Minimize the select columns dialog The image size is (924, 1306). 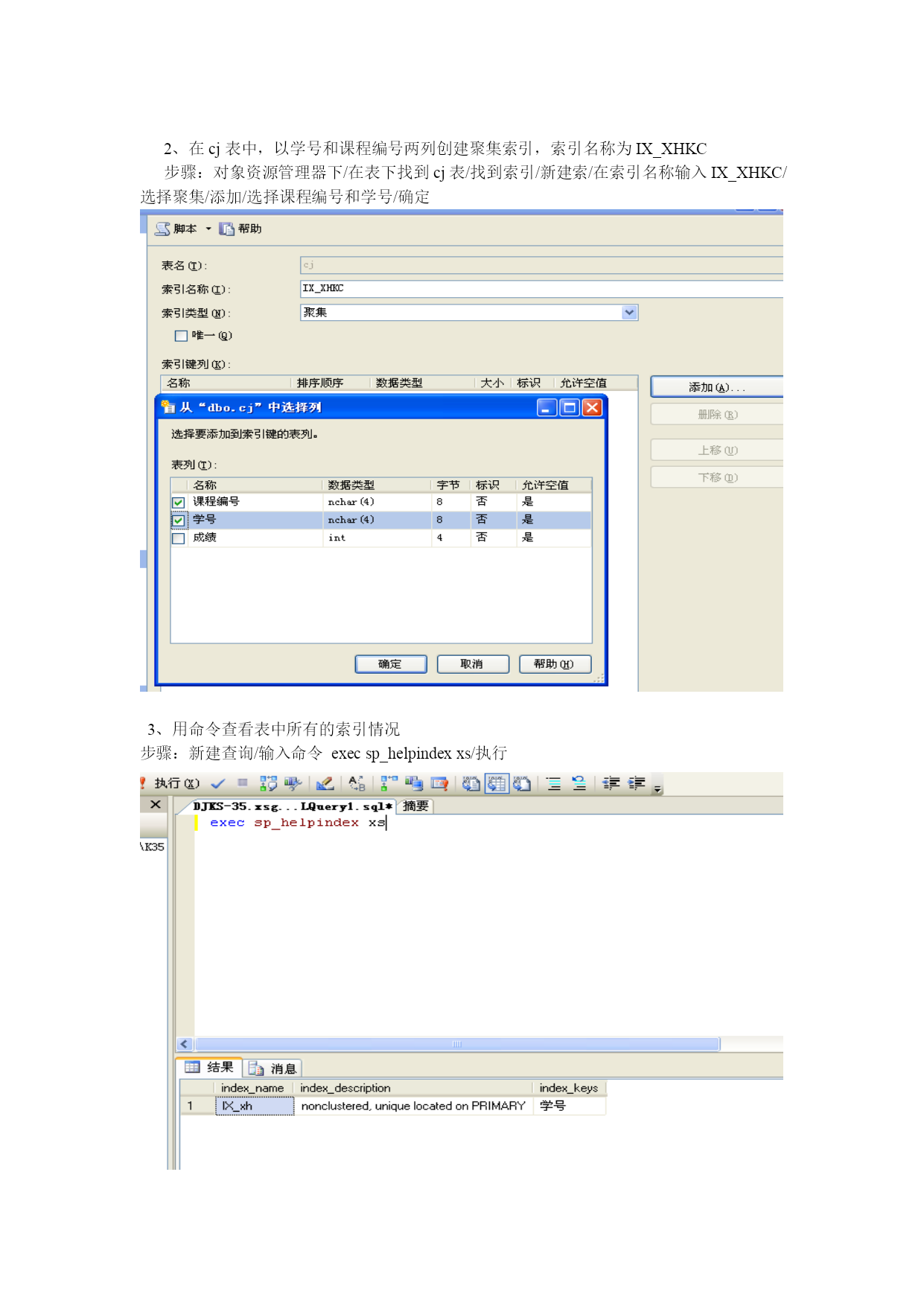[547, 407]
